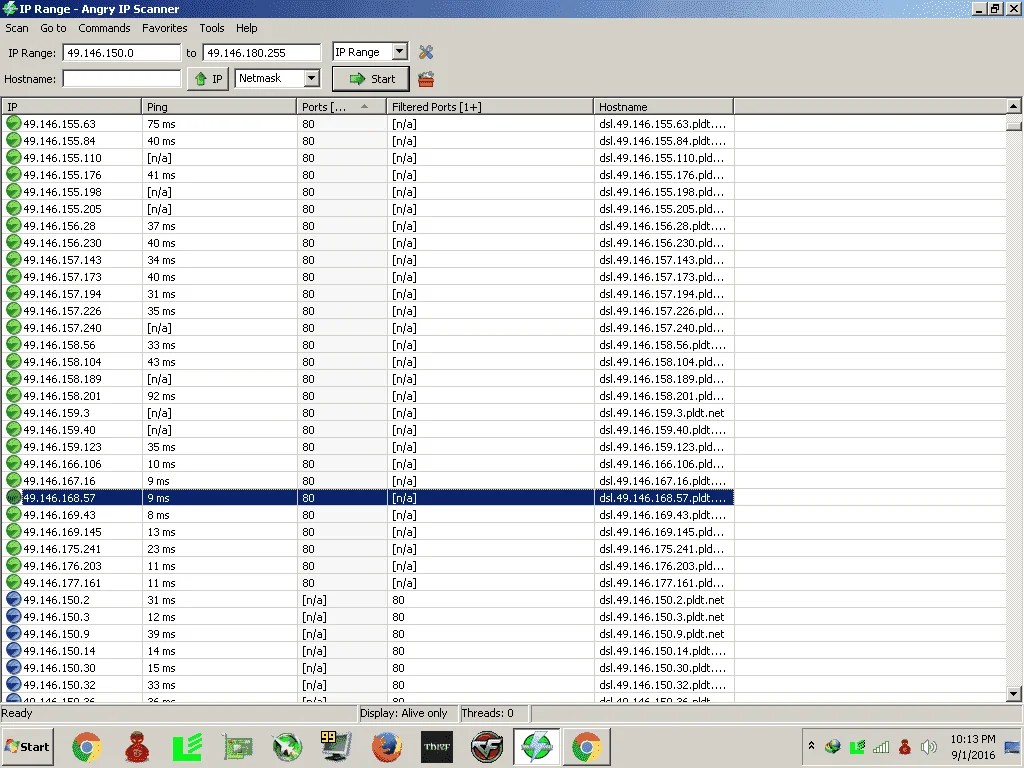Click the green status icon for 49.146.158.201
The width and height of the screenshot is (1024, 768).
(x=13, y=395)
